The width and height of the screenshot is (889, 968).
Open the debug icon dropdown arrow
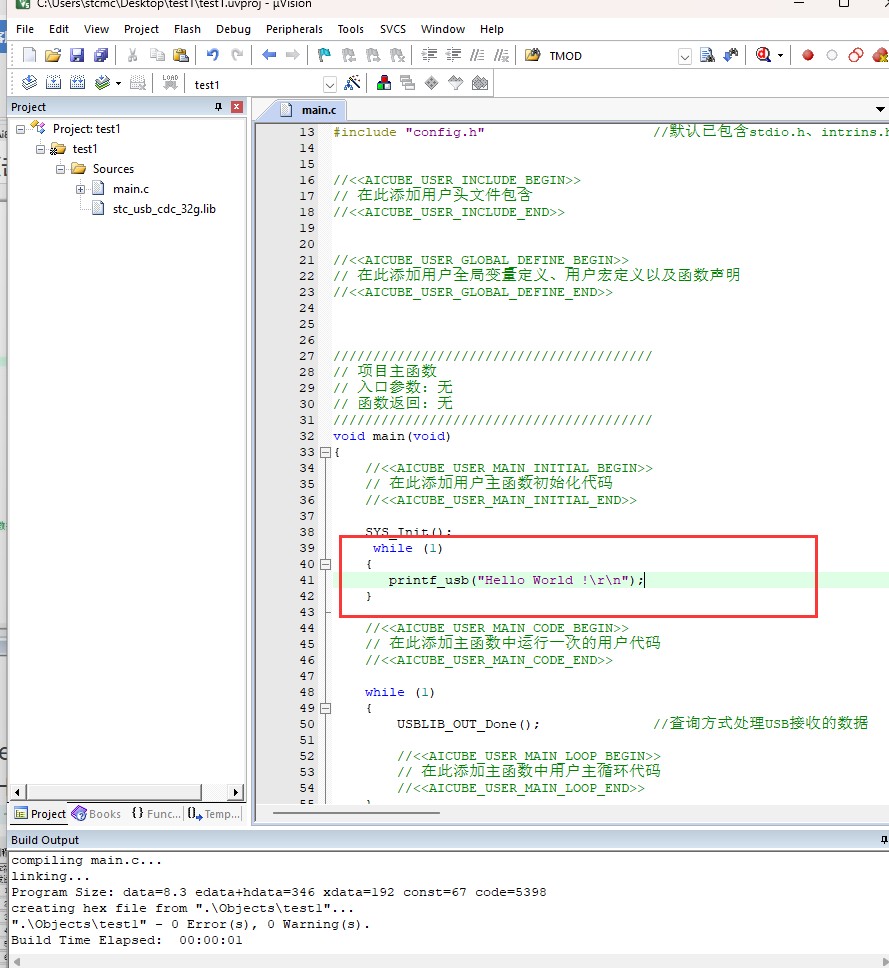[780, 56]
